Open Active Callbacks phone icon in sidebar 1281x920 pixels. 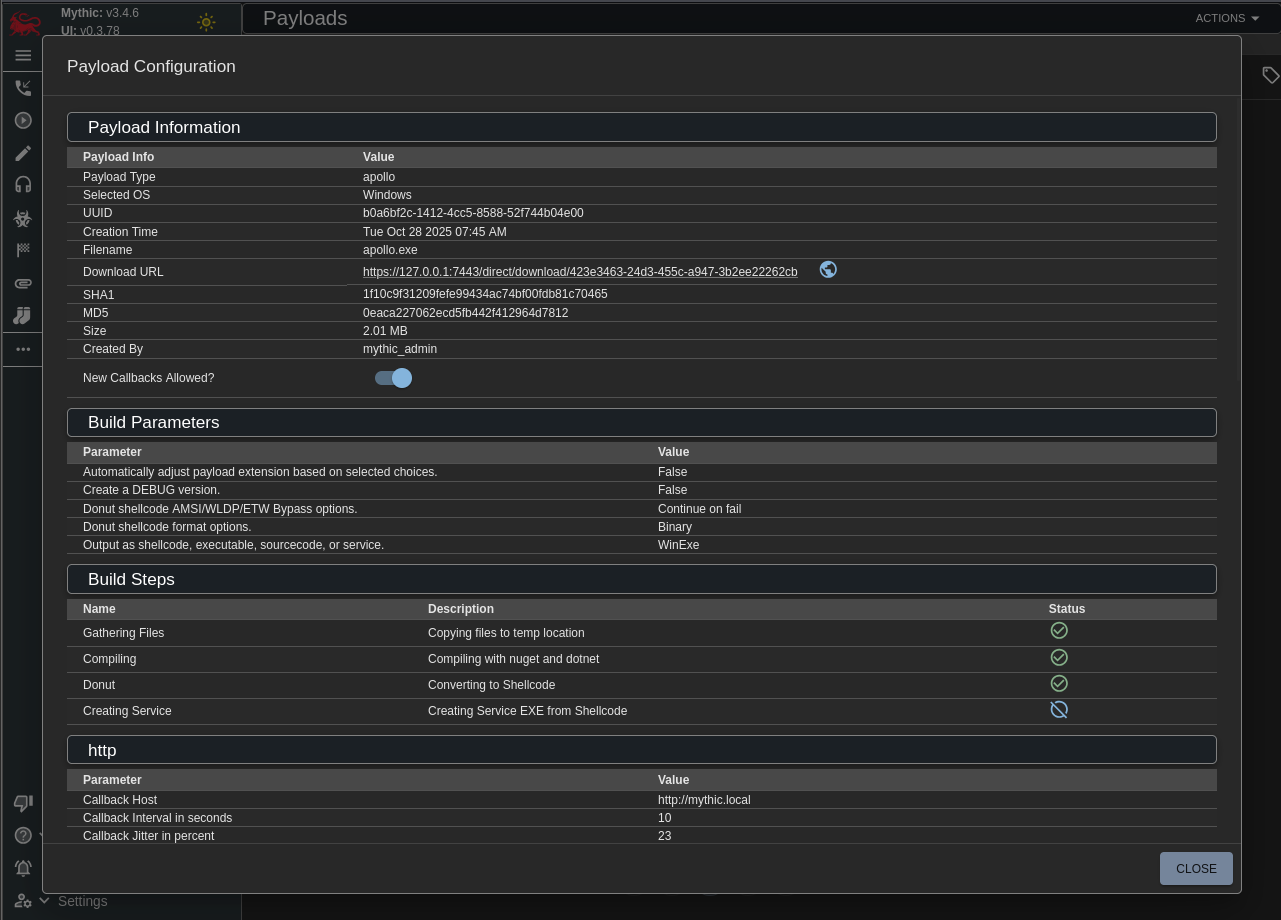tap(23, 88)
